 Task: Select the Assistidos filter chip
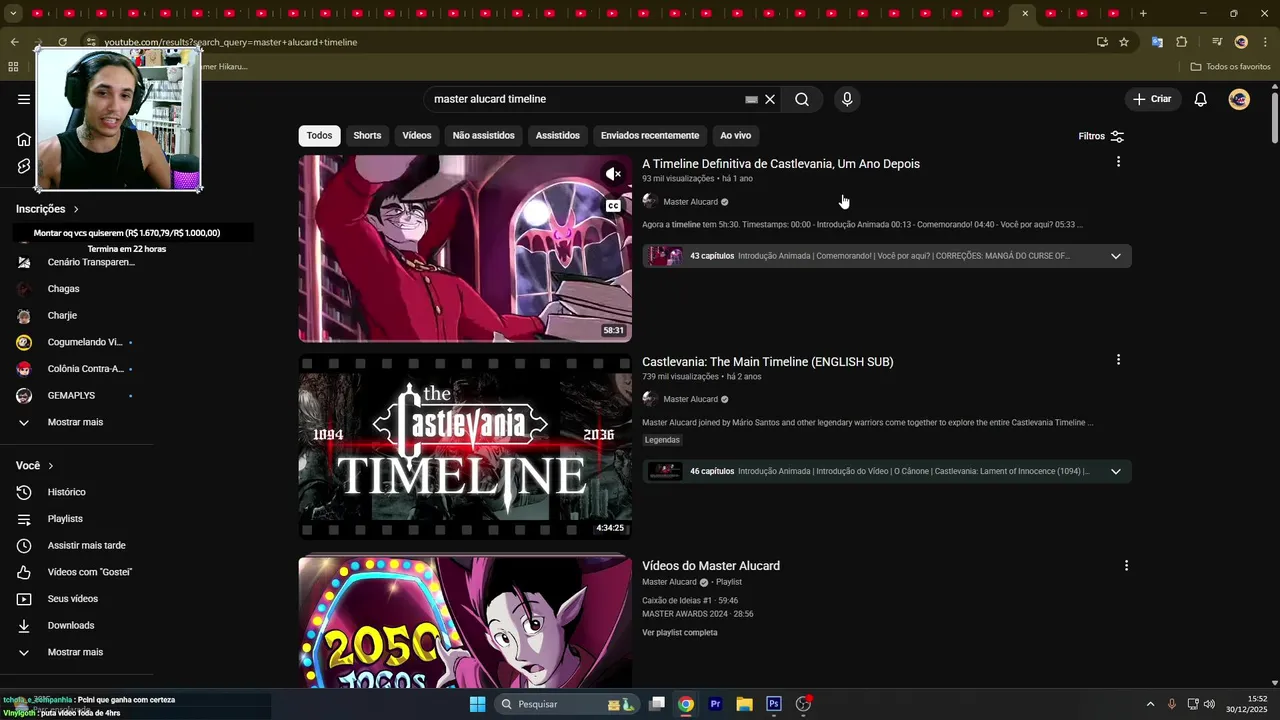pos(557,136)
